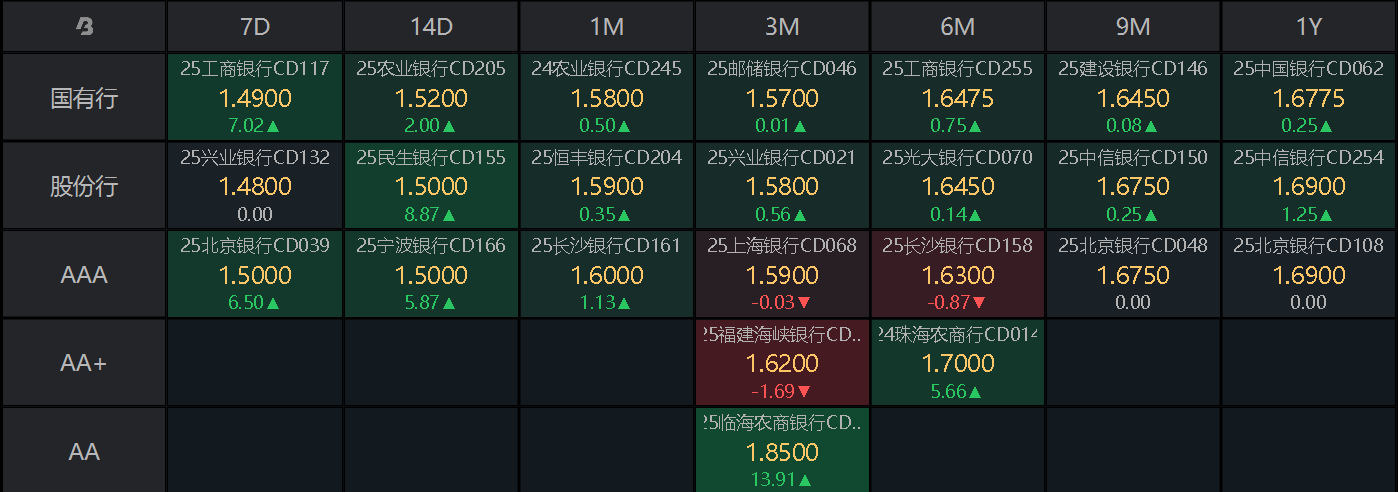This screenshot has height=492, width=1398.
Task: Select the 3M tenor column header
Action: point(782,27)
